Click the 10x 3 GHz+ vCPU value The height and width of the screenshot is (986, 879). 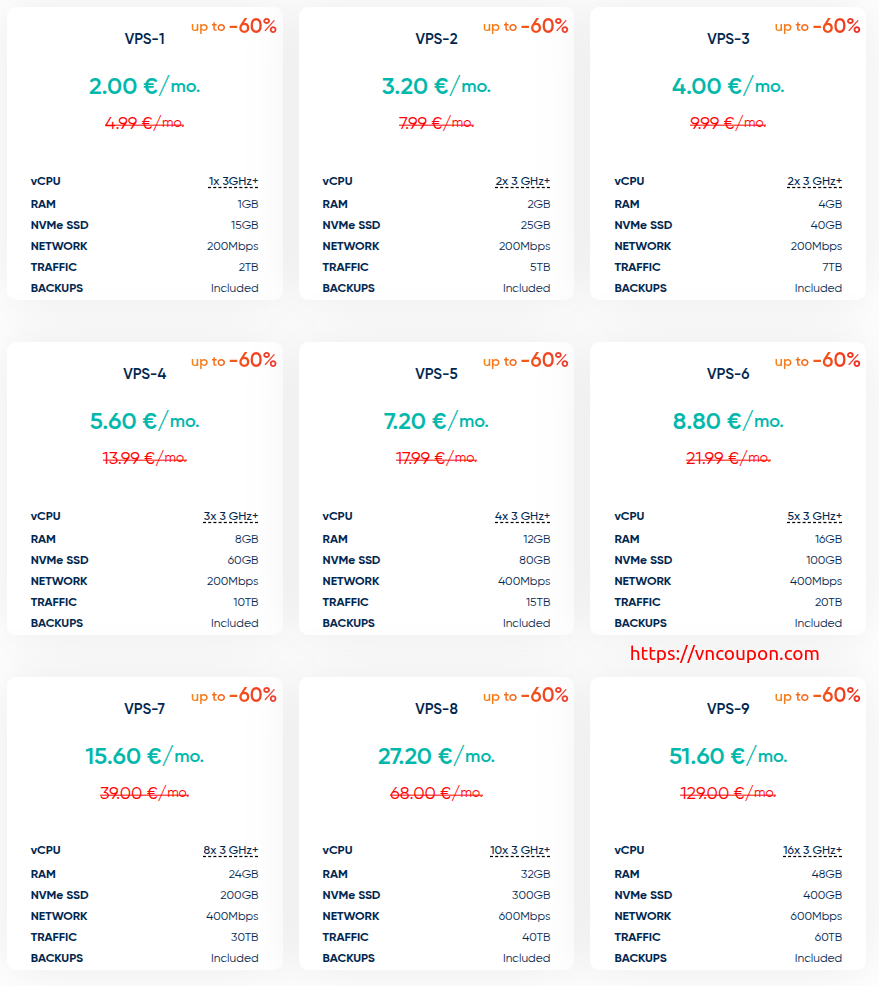tap(520, 851)
